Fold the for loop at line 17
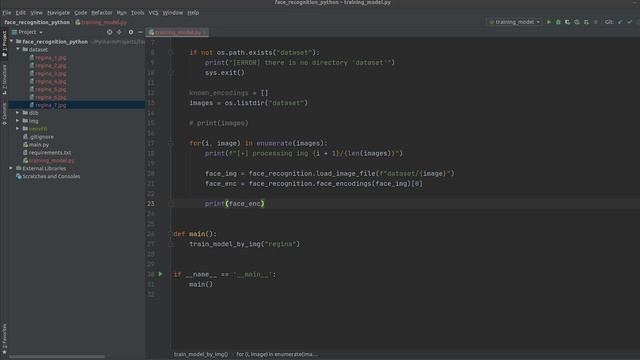The height and width of the screenshot is (360, 640). click(x=171, y=143)
